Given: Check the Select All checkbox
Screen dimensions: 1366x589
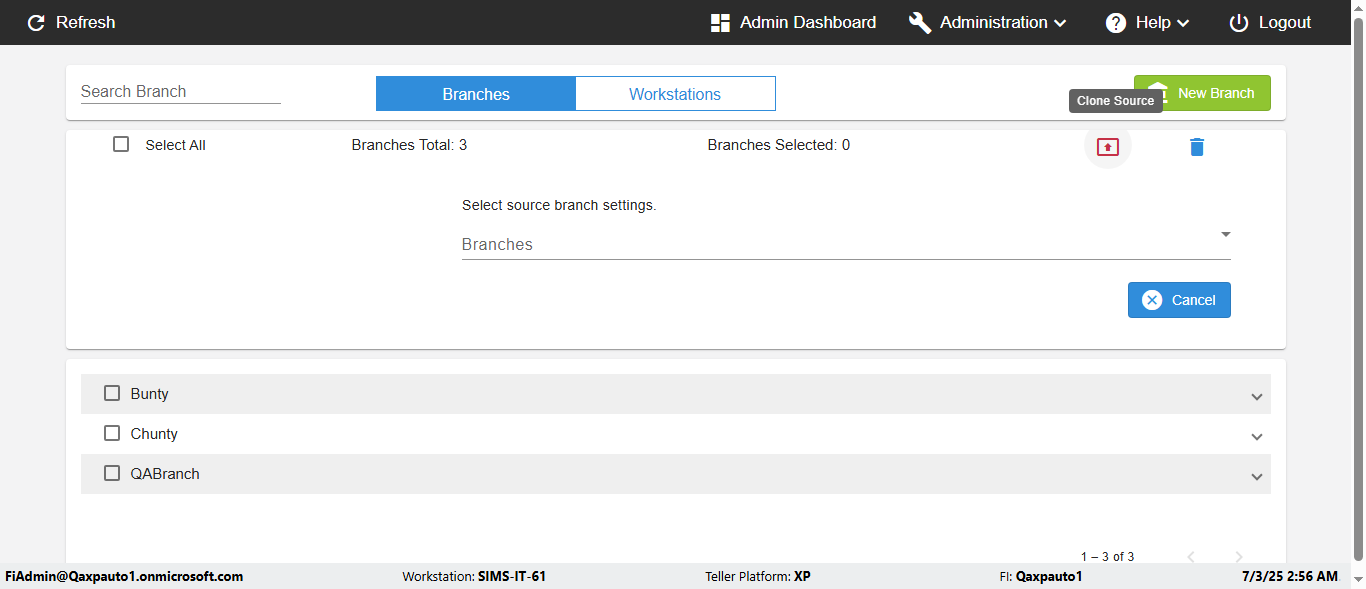Looking at the screenshot, I should (121, 144).
